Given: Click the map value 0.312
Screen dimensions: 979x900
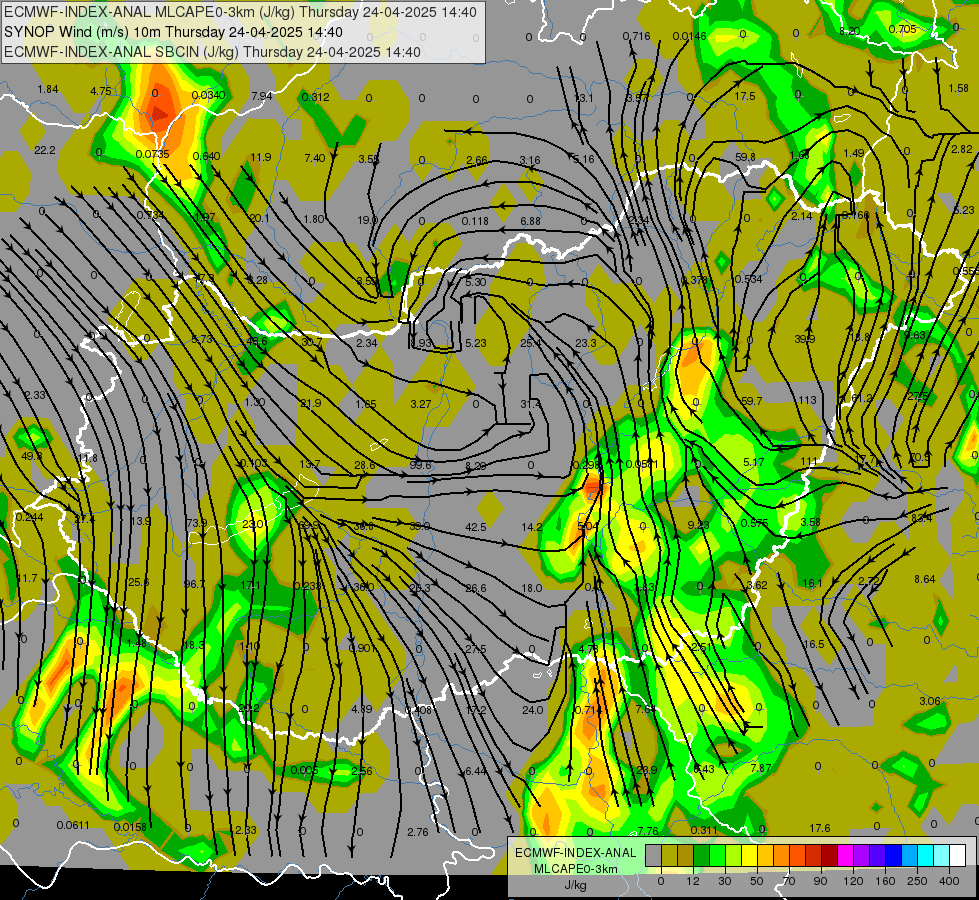Looking at the screenshot, I should point(316,97).
